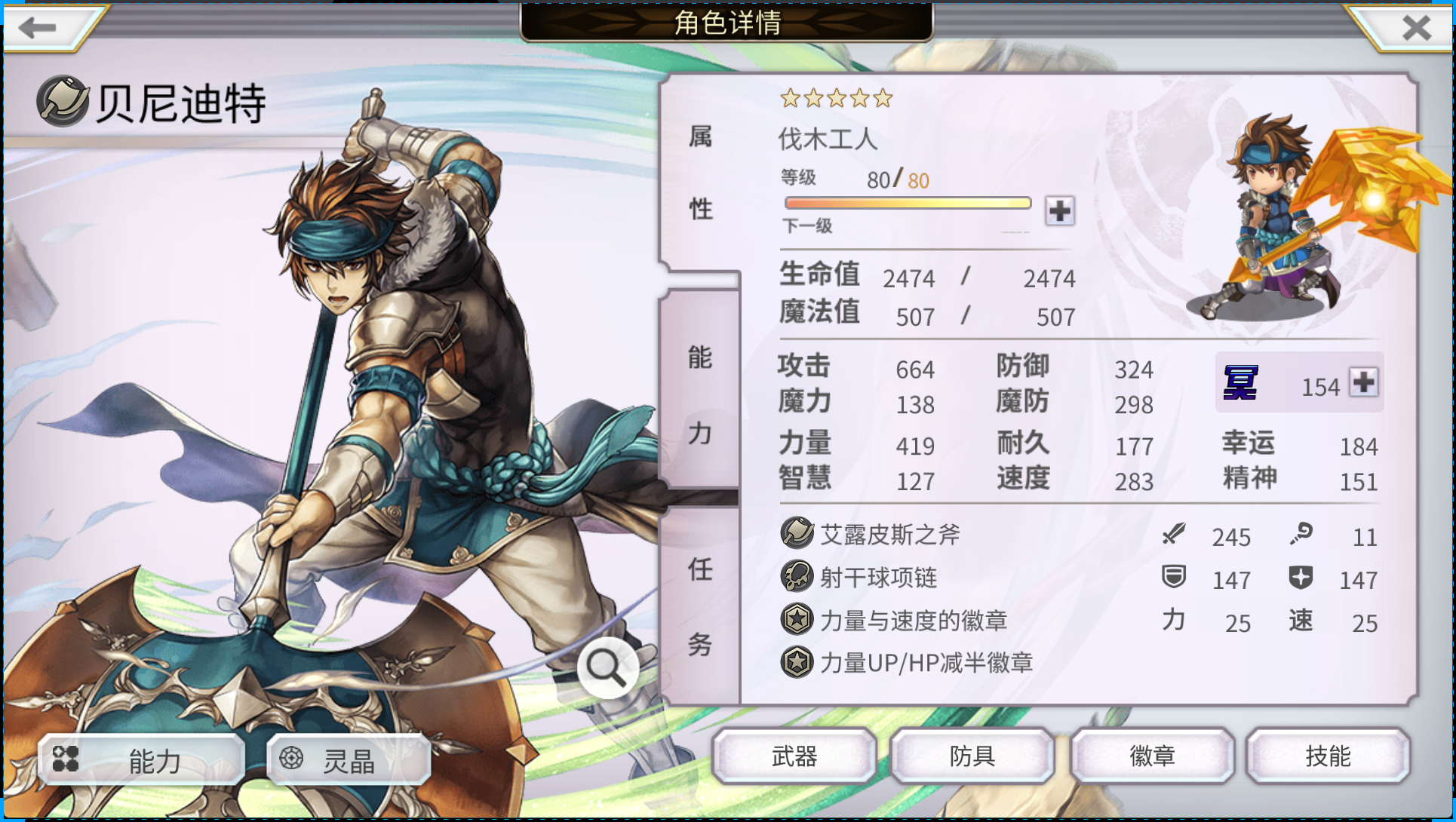Click the 力量UP/HP减半徽章 emblem icon
Viewport: 1456px width, 822px height.
(797, 662)
